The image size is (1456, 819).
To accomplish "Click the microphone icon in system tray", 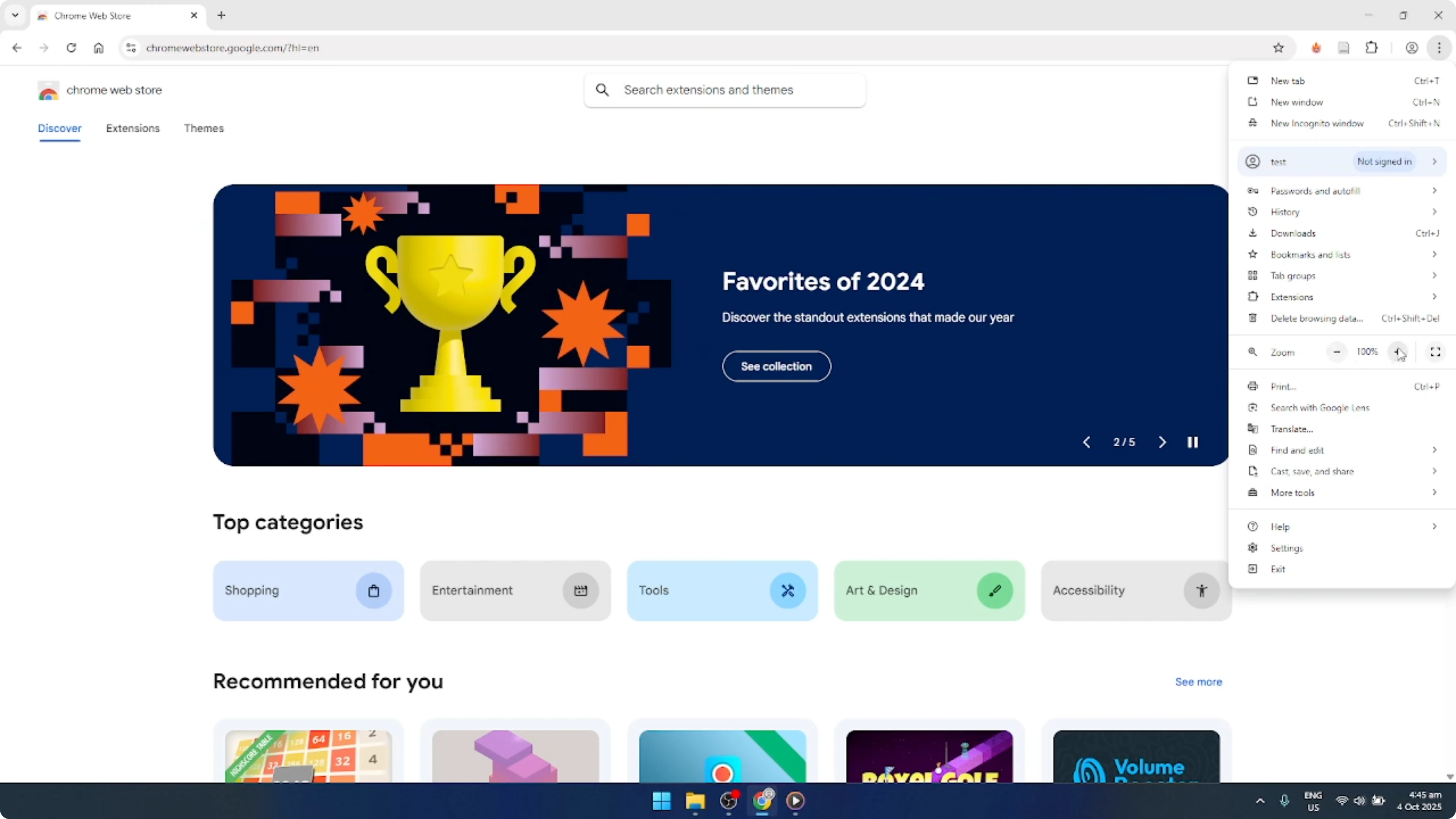I will pos(1284,801).
